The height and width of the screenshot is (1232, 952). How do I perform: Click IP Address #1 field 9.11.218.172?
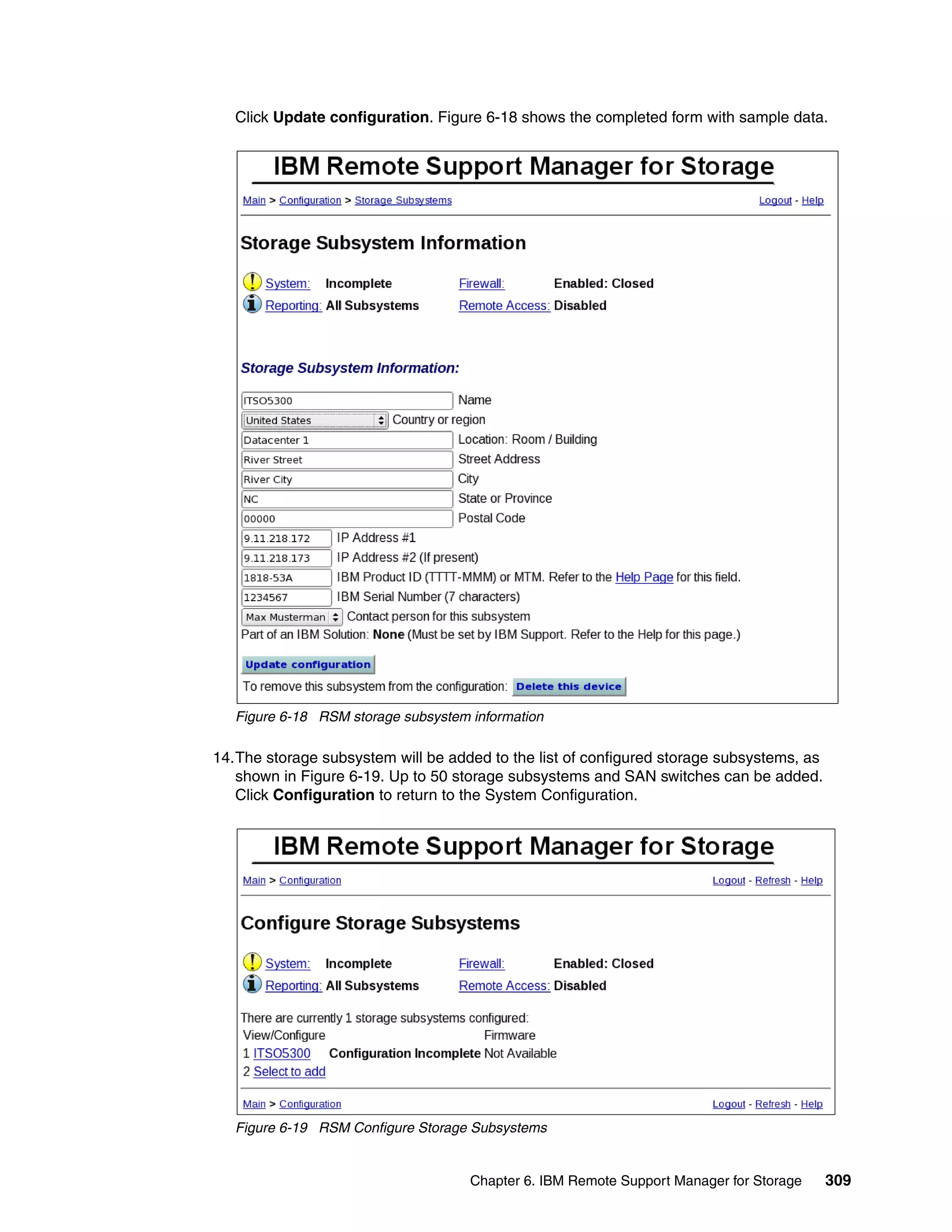point(286,539)
